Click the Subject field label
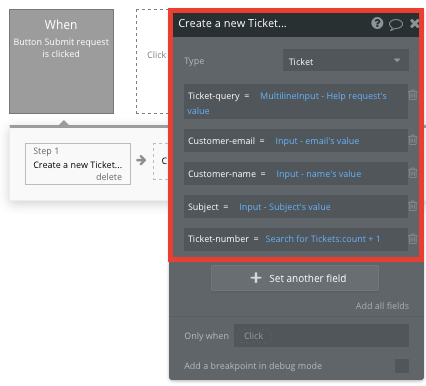Viewport: 426px width, 386px height. pyautogui.click(x=203, y=207)
